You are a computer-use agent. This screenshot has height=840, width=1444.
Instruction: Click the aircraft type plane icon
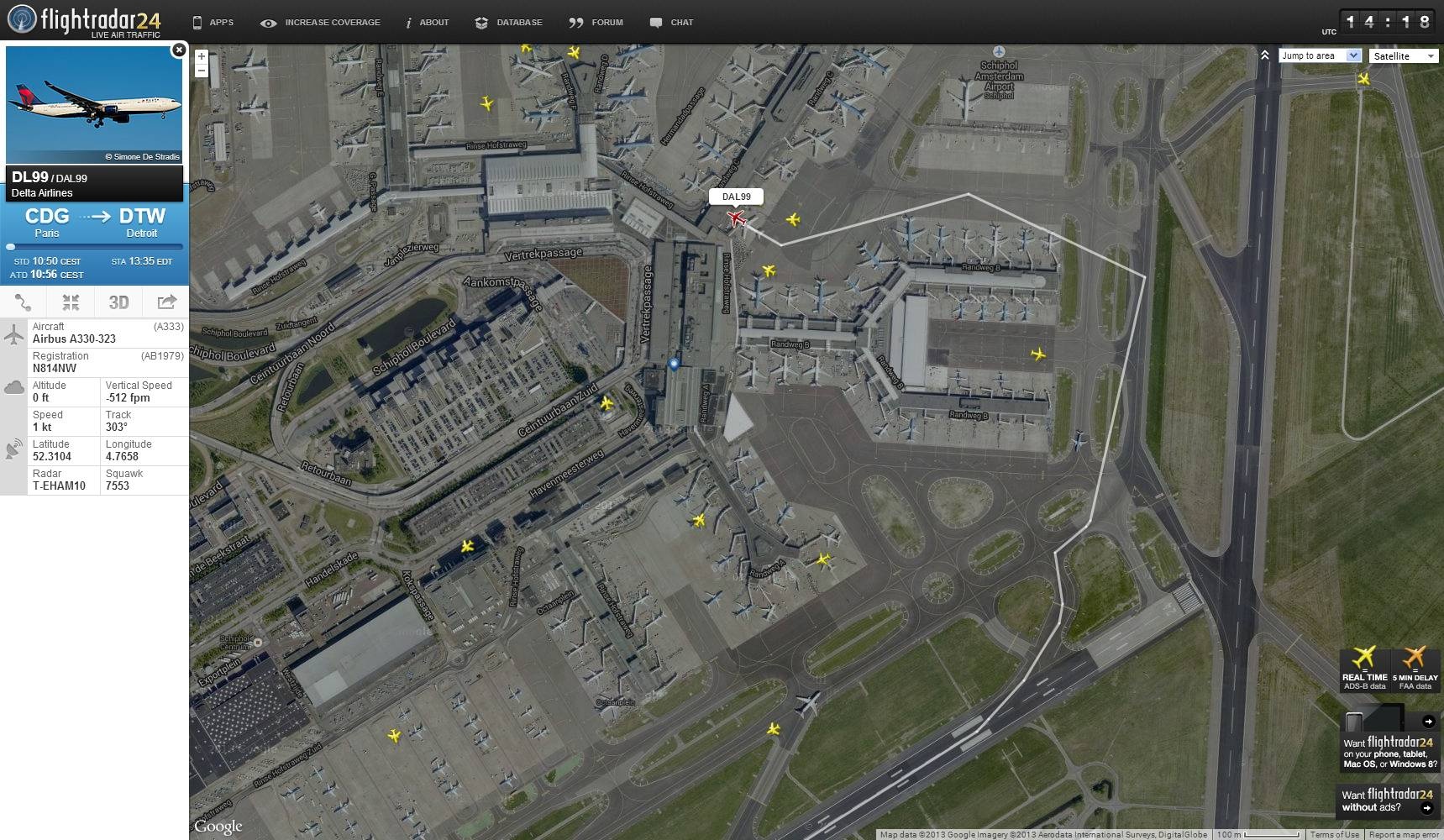(14, 334)
